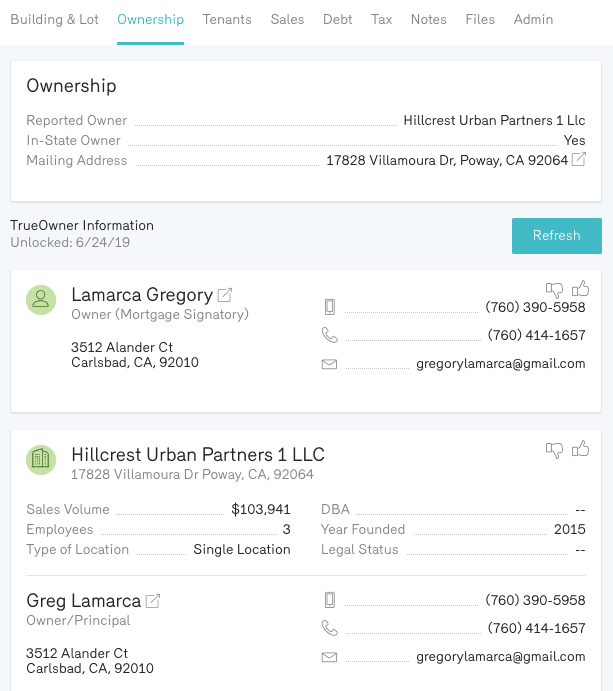Image resolution: width=613 pixels, height=691 pixels.
Task: Click the Lamarca Gregory owner name
Action: (x=142, y=295)
